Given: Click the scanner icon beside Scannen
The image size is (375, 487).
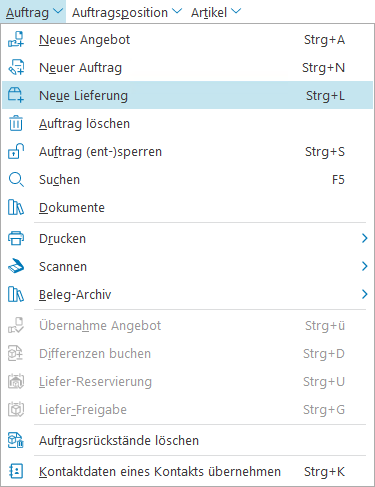Looking at the screenshot, I should tap(16, 266).
